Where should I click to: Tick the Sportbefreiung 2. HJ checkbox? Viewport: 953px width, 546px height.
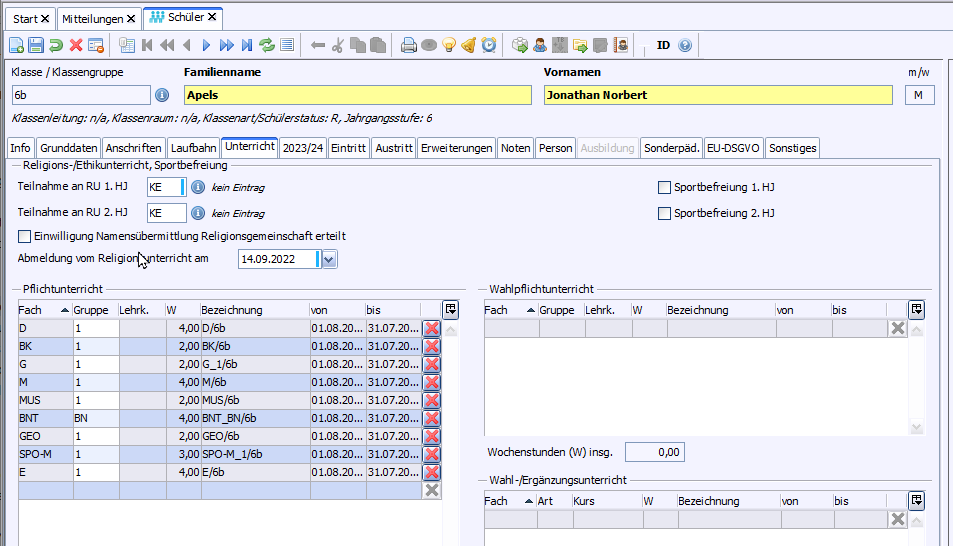(664, 213)
